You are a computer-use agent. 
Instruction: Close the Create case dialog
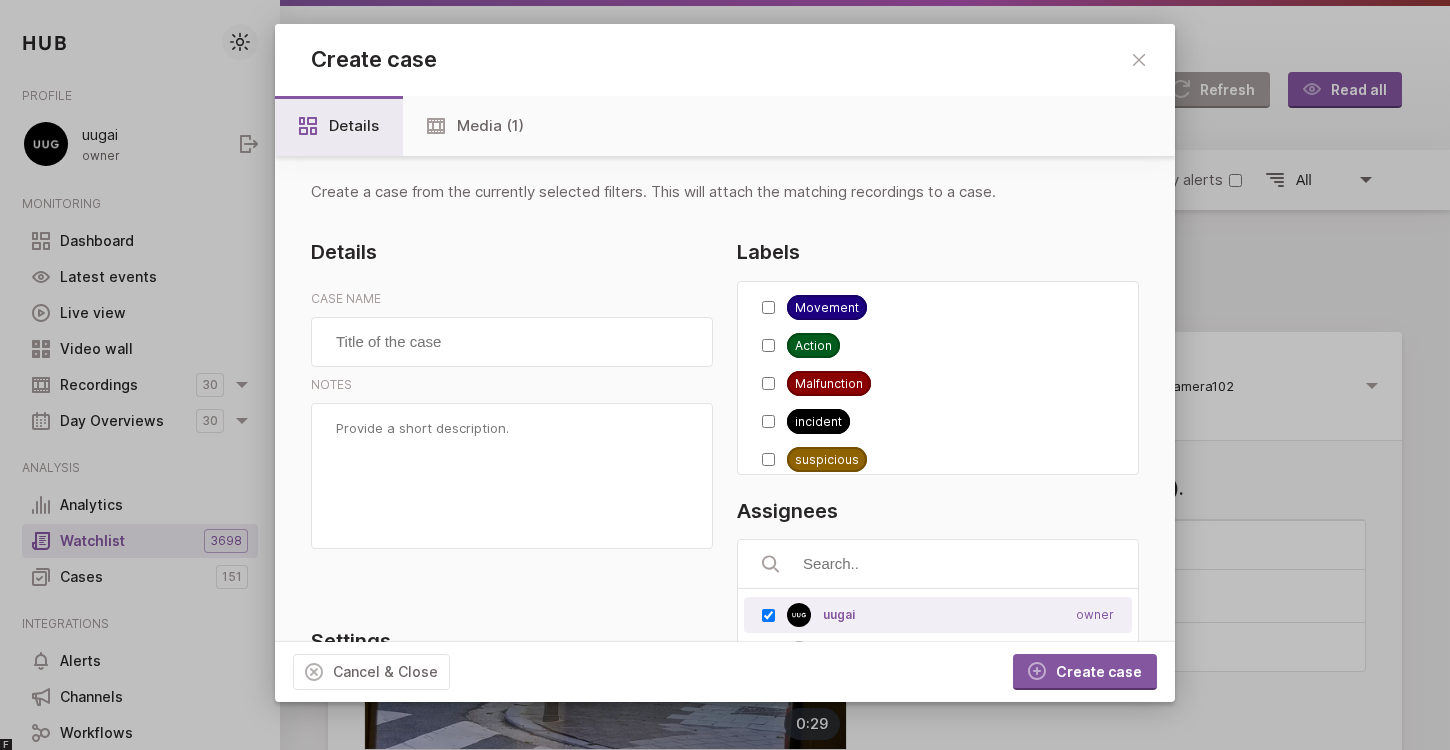pyautogui.click(x=1139, y=60)
